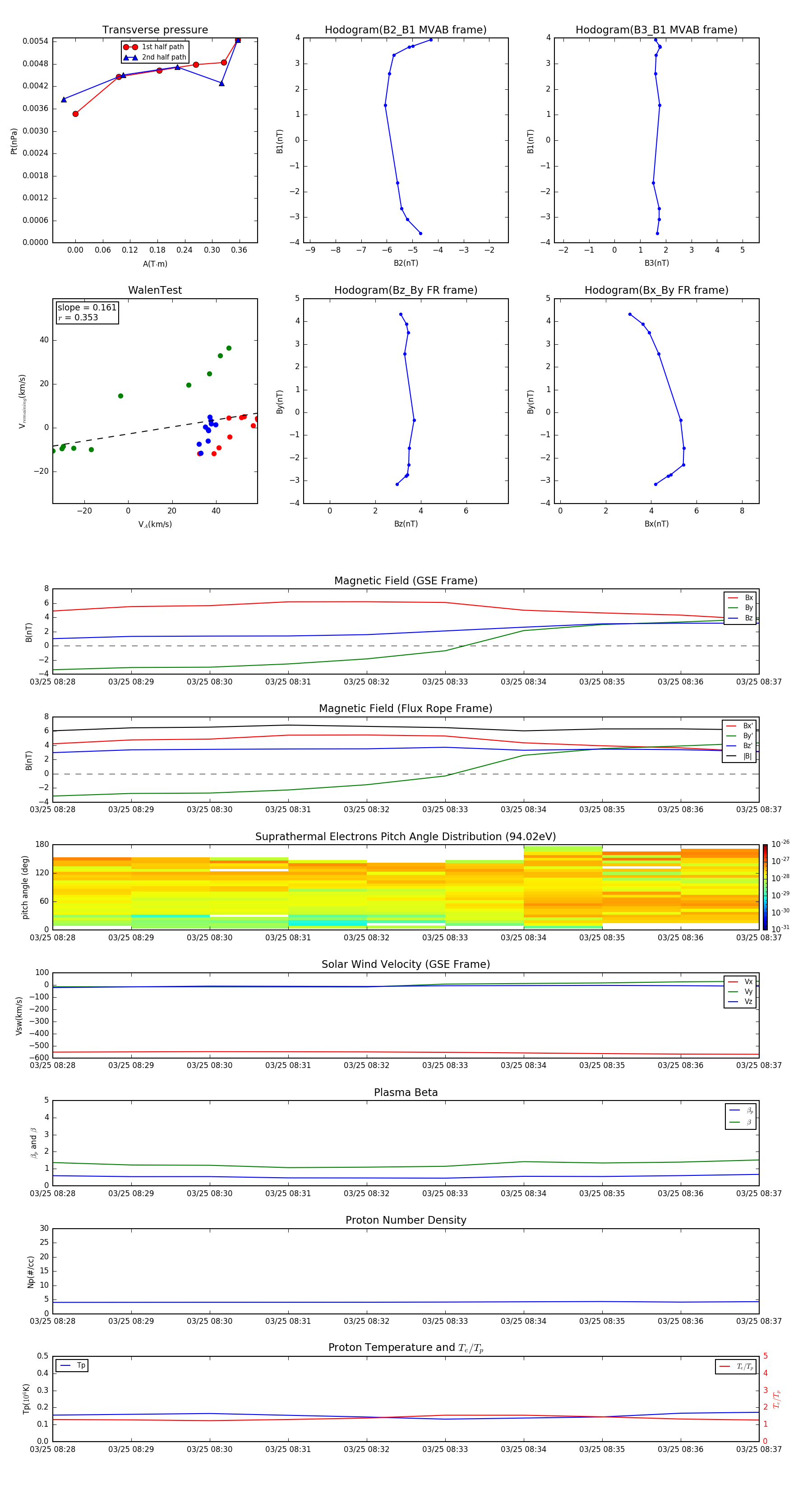The height and width of the screenshot is (1489, 812).
Task: Select the Vy legend entry
Action: tap(740, 991)
